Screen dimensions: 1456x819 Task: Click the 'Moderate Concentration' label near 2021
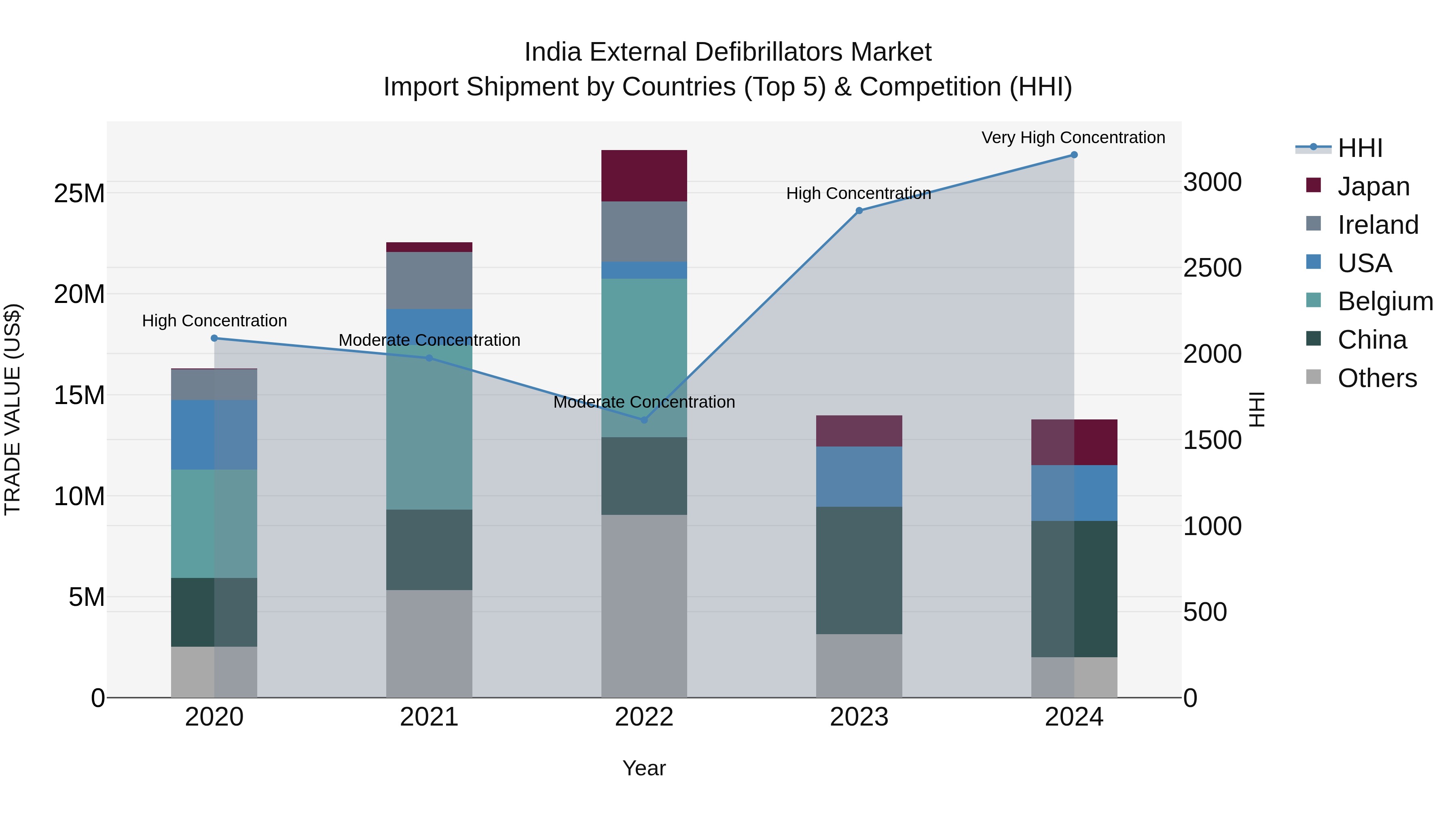tap(429, 340)
